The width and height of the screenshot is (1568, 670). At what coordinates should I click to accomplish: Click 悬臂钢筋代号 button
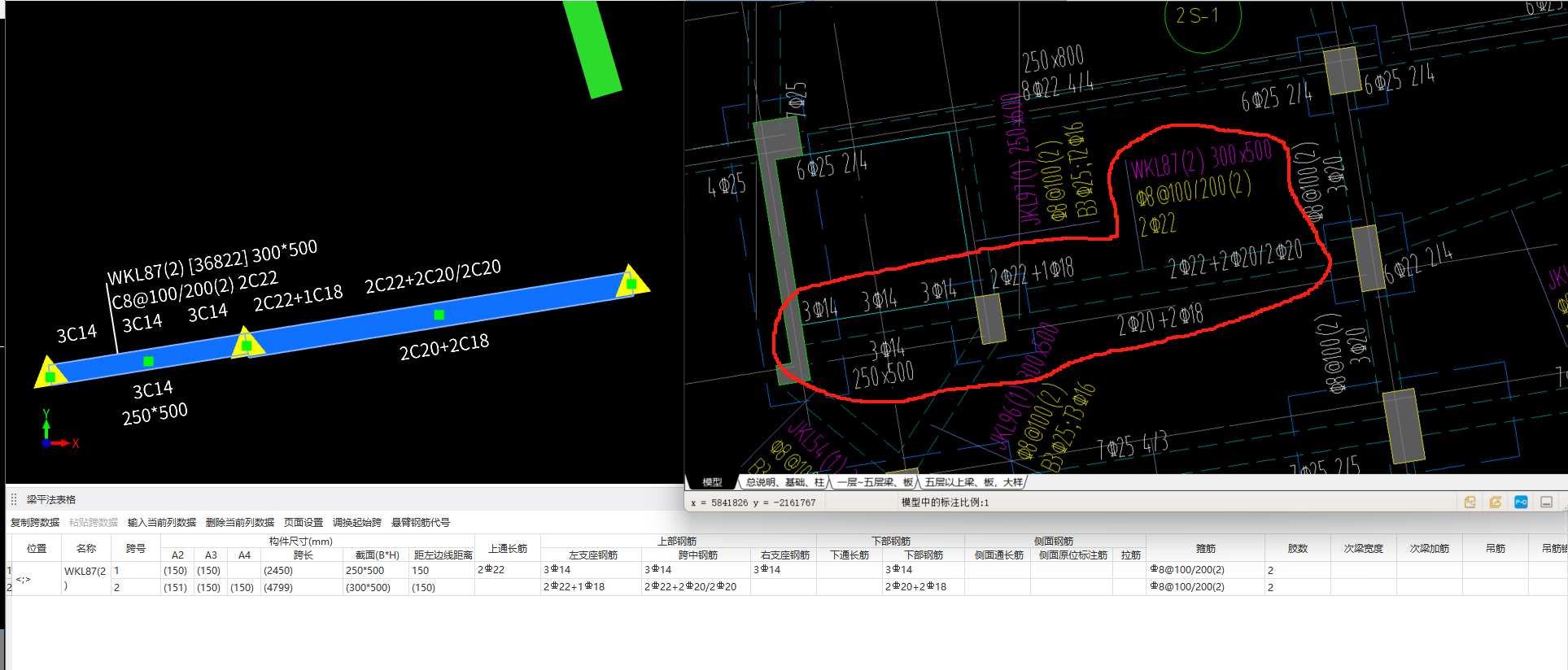[421, 522]
